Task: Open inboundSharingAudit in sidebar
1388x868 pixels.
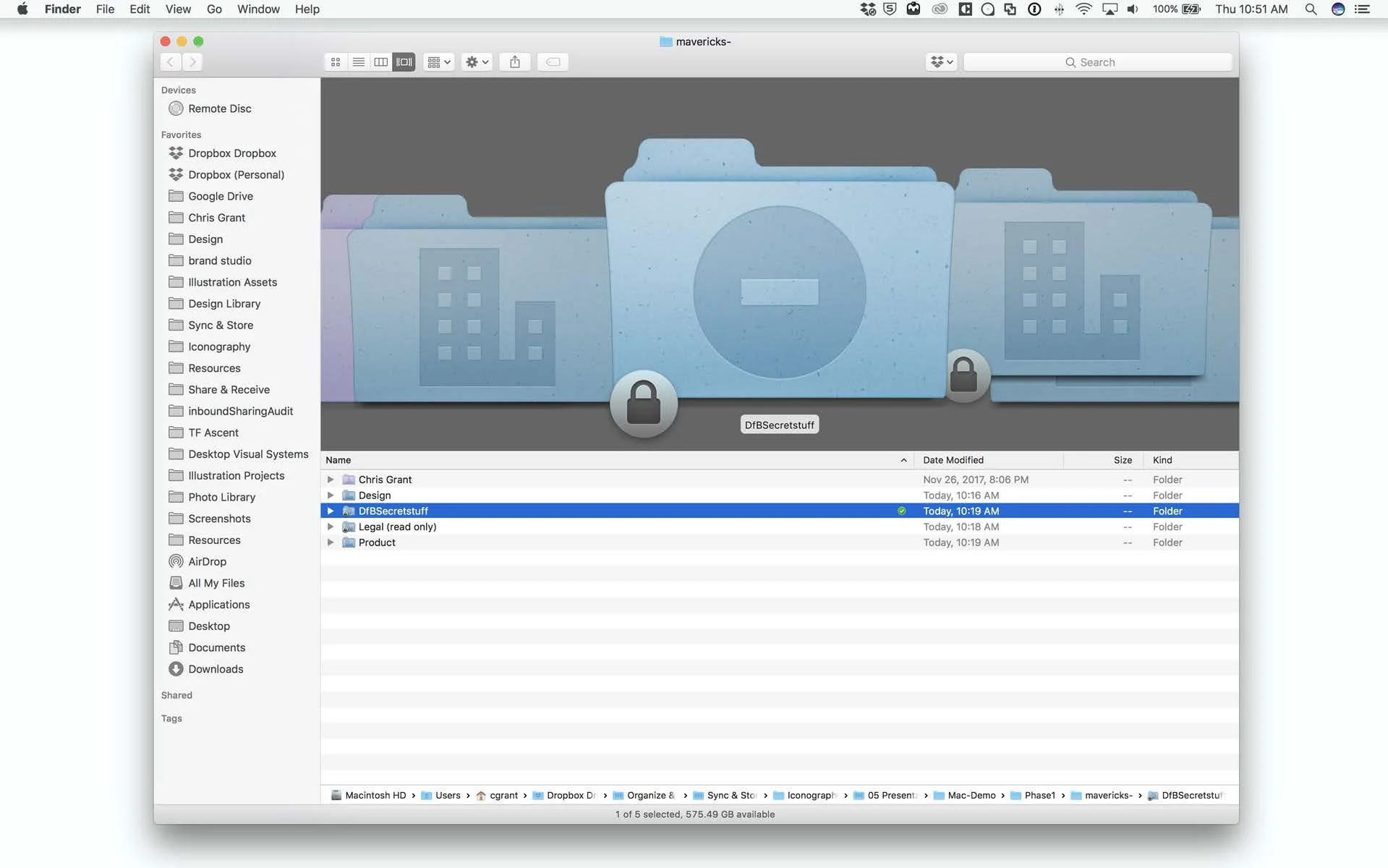Action: [x=240, y=411]
